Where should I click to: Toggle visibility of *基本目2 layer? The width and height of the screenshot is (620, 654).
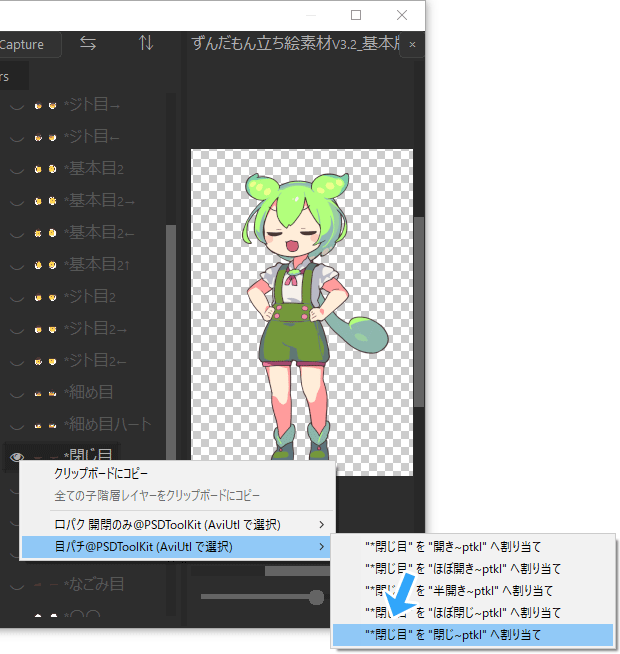pyautogui.click(x=17, y=169)
